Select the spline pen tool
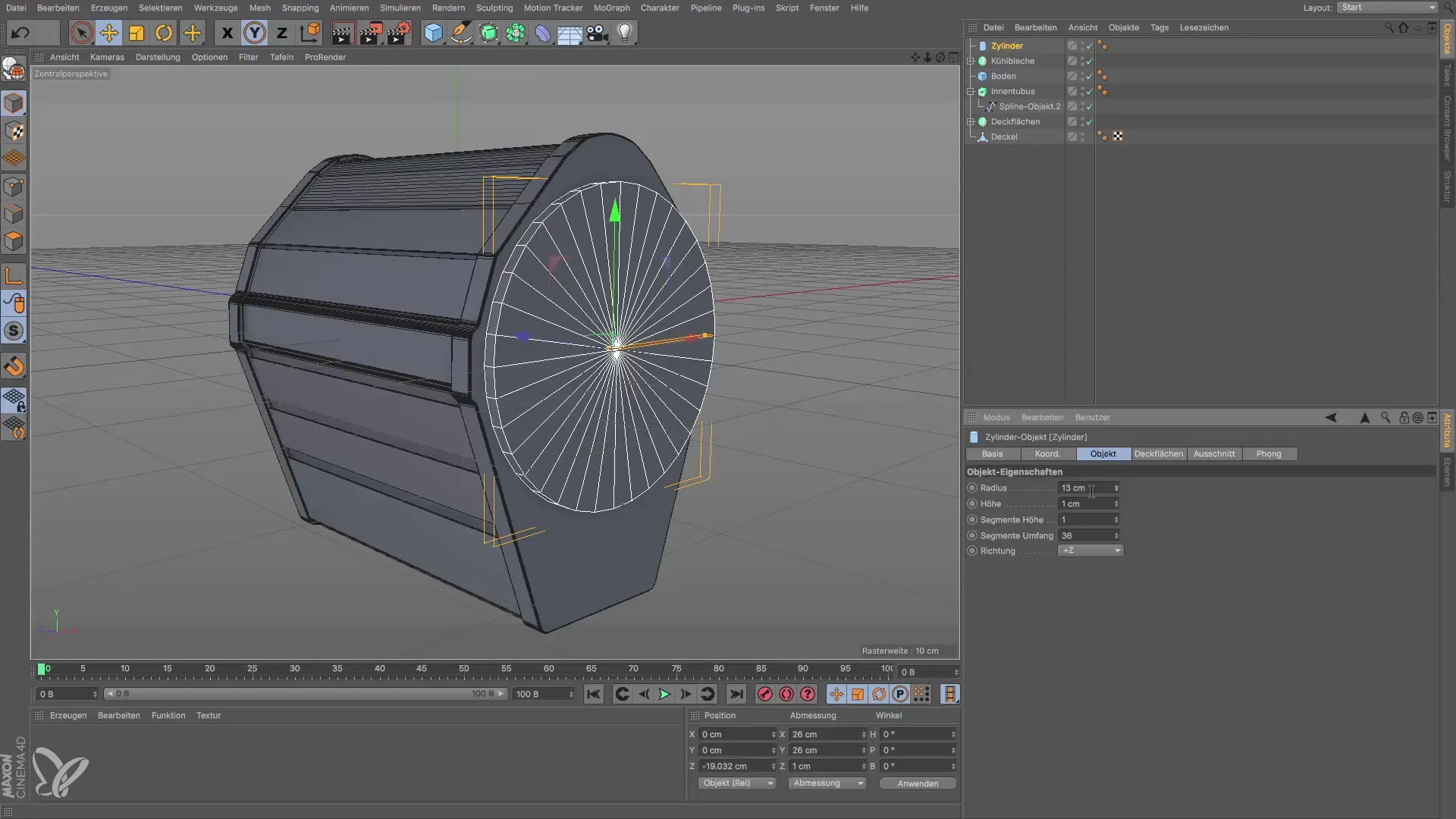 pos(460,33)
